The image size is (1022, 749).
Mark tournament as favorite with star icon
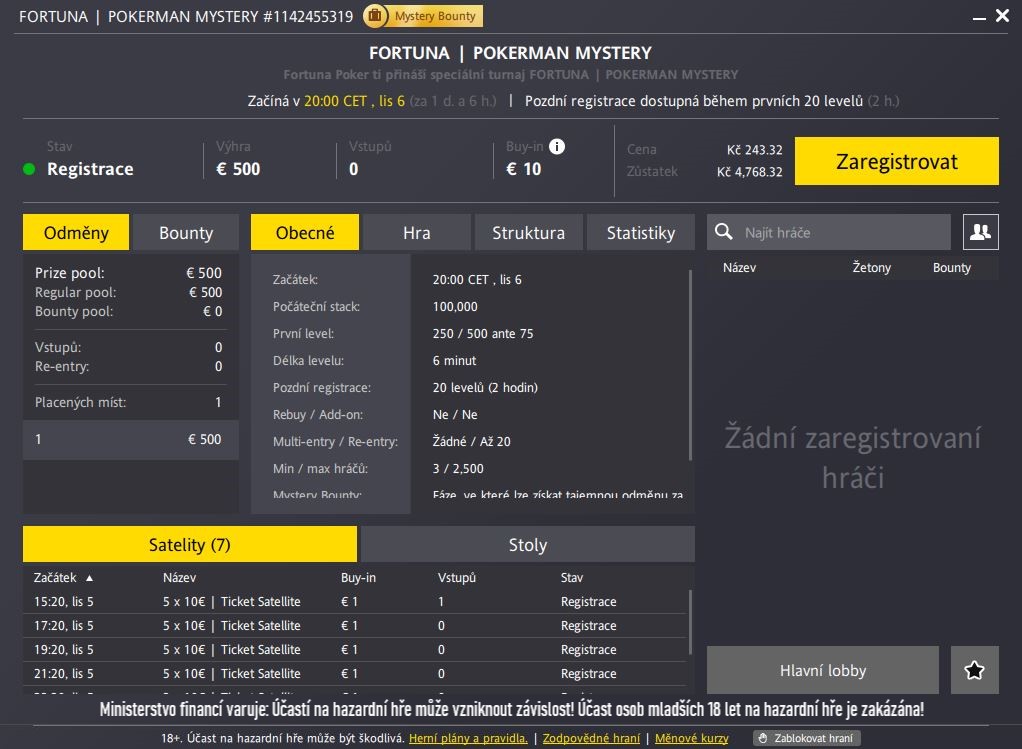(974, 671)
